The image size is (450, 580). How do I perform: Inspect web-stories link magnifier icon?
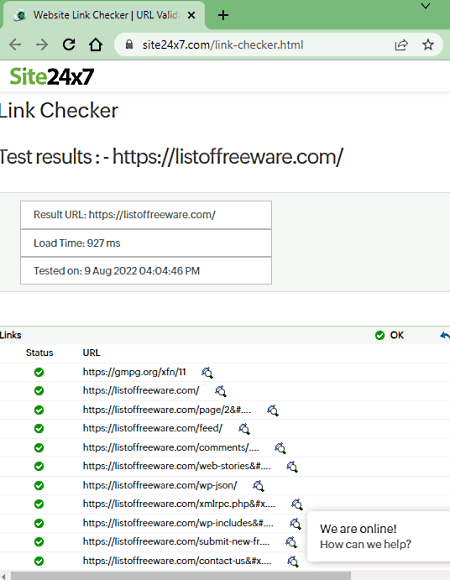[x=292, y=466]
